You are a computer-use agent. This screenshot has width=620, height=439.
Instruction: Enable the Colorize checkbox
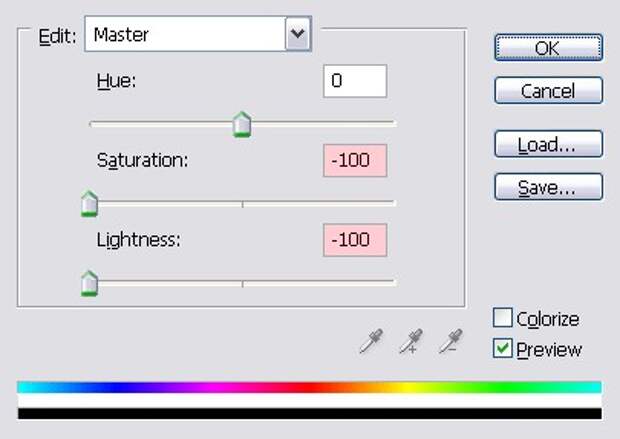click(x=503, y=319)
